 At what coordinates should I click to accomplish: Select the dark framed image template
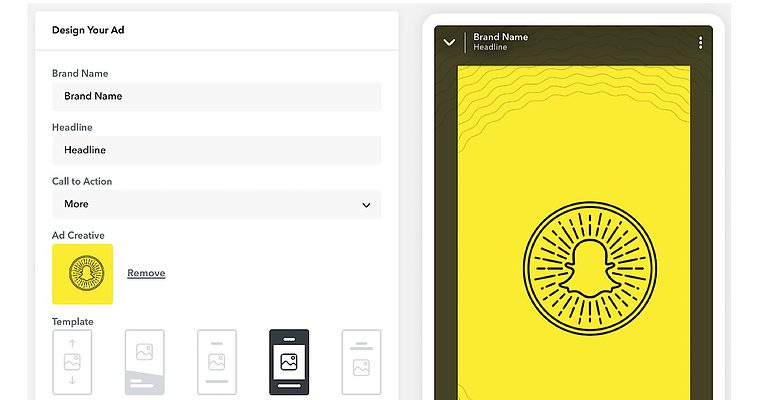pos(289,362)
